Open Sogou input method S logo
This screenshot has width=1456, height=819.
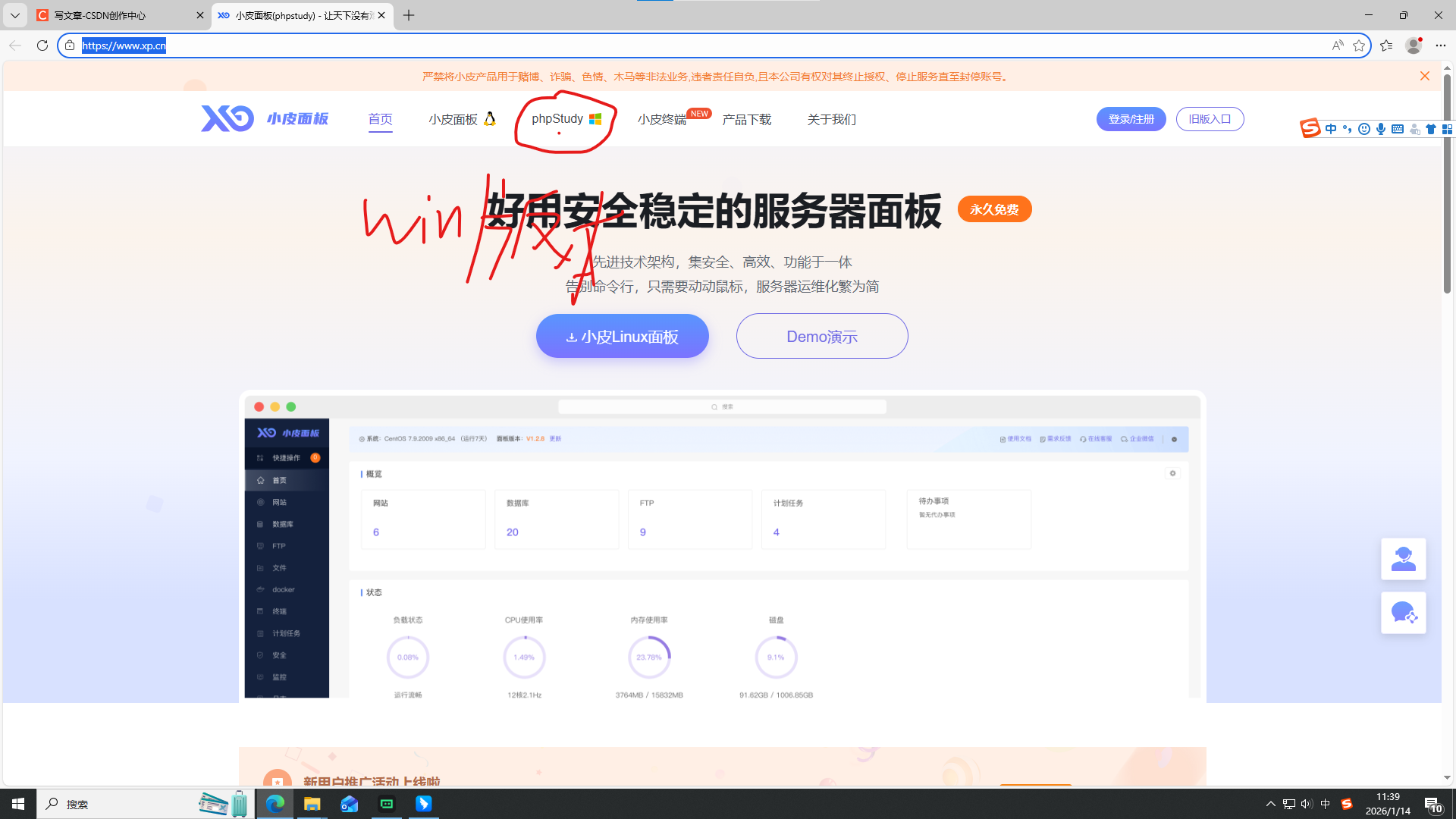click(1310, 128)
